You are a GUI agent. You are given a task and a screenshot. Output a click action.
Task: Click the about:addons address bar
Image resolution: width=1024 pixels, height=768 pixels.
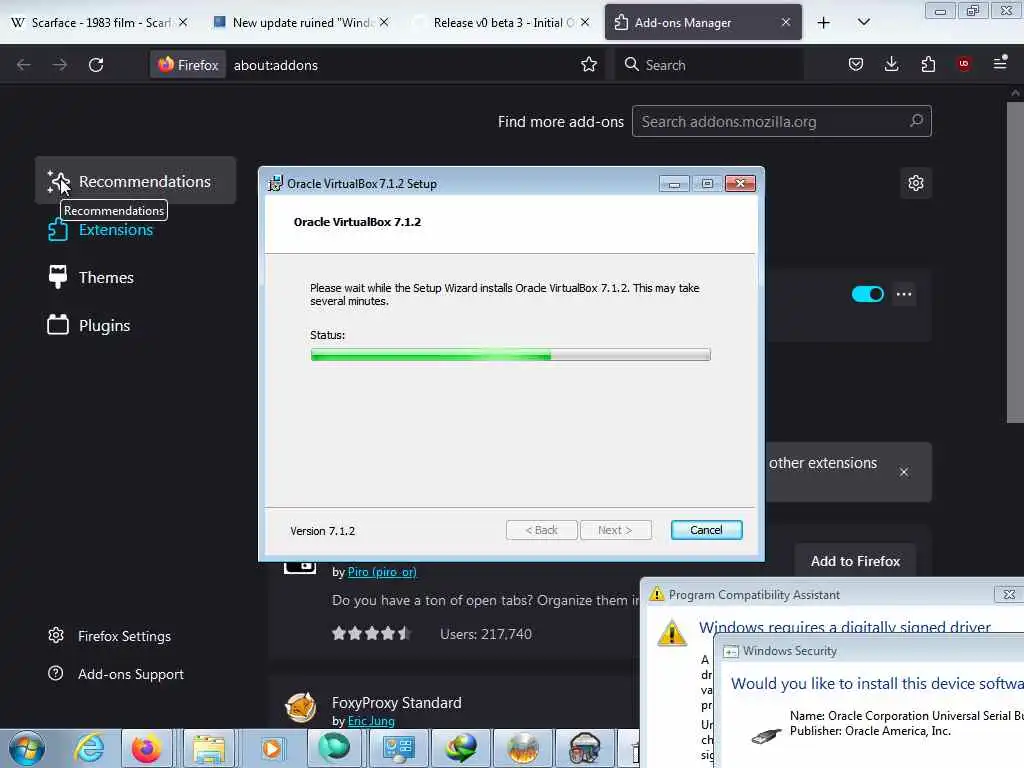click(276, 65)
